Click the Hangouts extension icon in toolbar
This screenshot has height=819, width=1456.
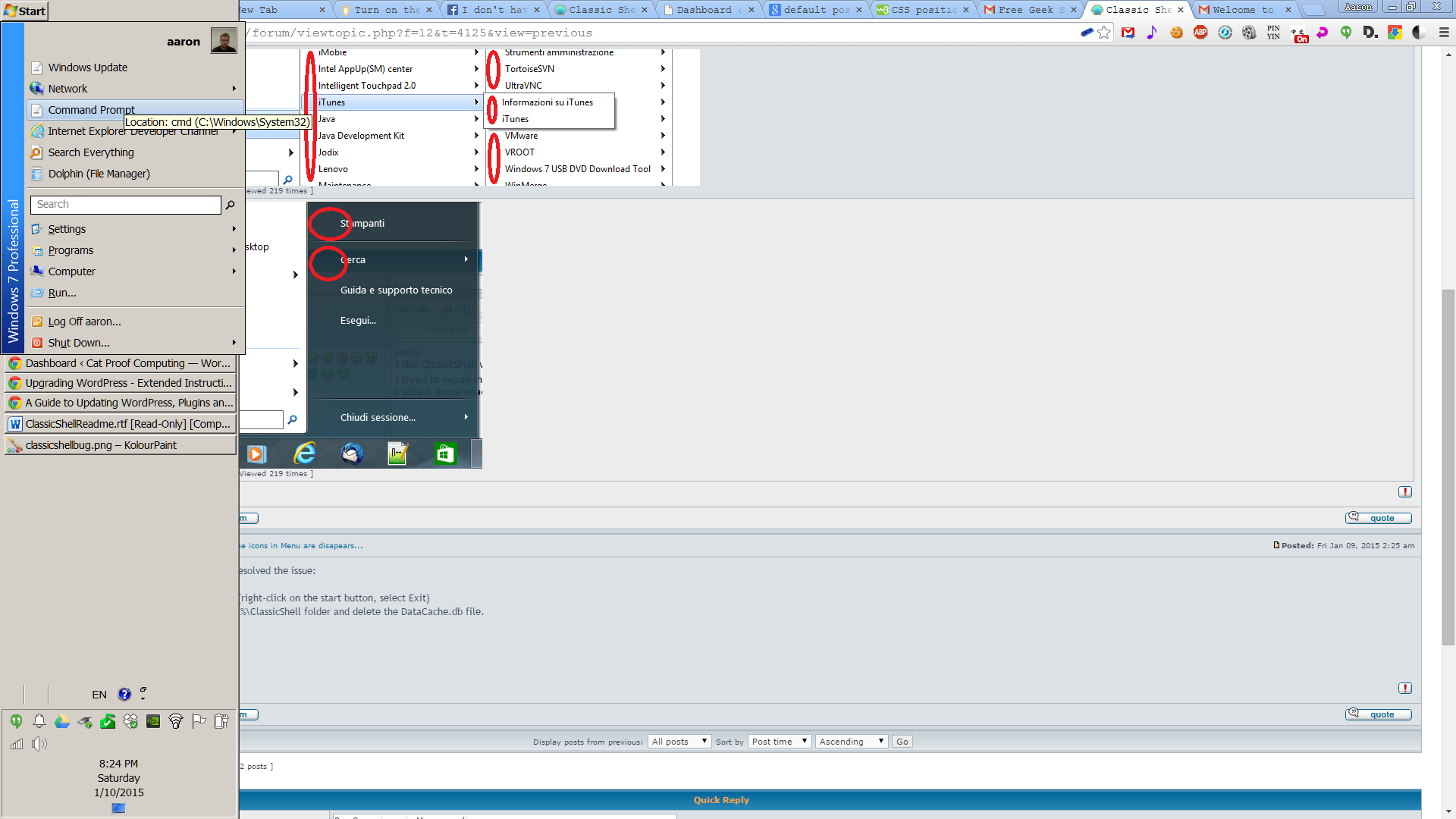tap(1346, 33)
